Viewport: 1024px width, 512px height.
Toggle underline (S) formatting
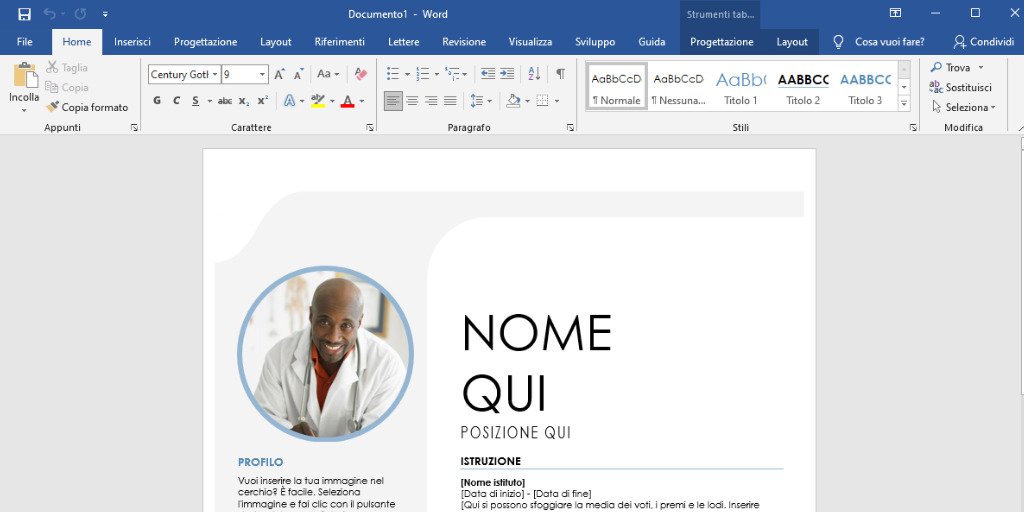[x=195, y=101]
